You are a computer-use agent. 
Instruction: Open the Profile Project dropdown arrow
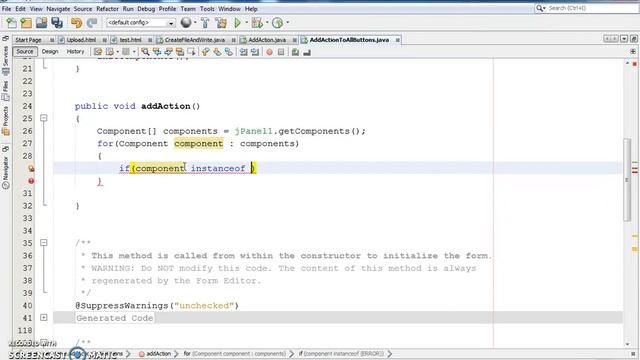click(x=288, y=23)
